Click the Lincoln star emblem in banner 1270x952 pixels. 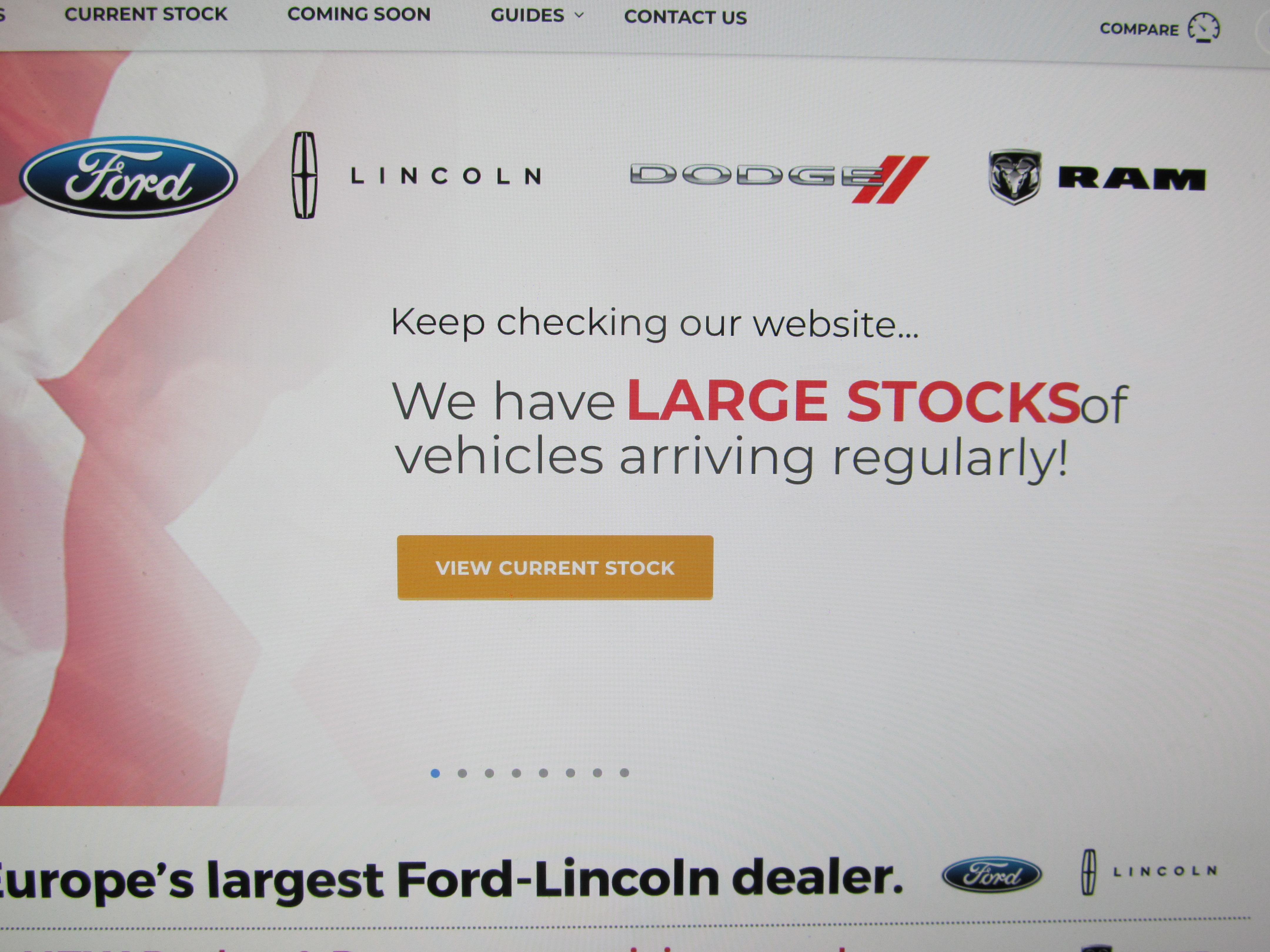[304, 175]
